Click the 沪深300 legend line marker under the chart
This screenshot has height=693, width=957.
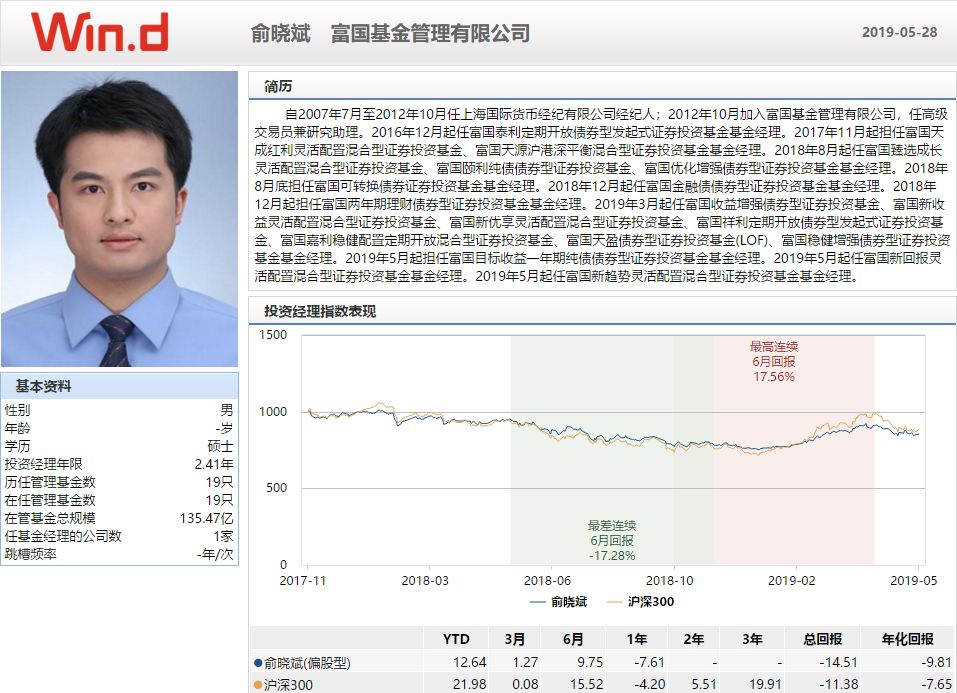614,602
